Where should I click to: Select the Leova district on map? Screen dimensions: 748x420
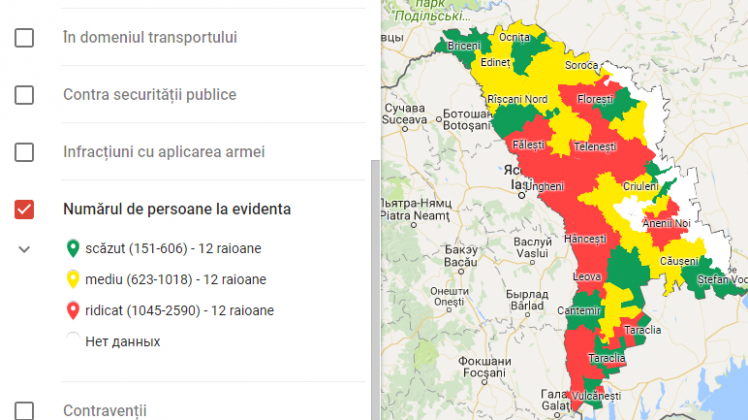[587, 277]
